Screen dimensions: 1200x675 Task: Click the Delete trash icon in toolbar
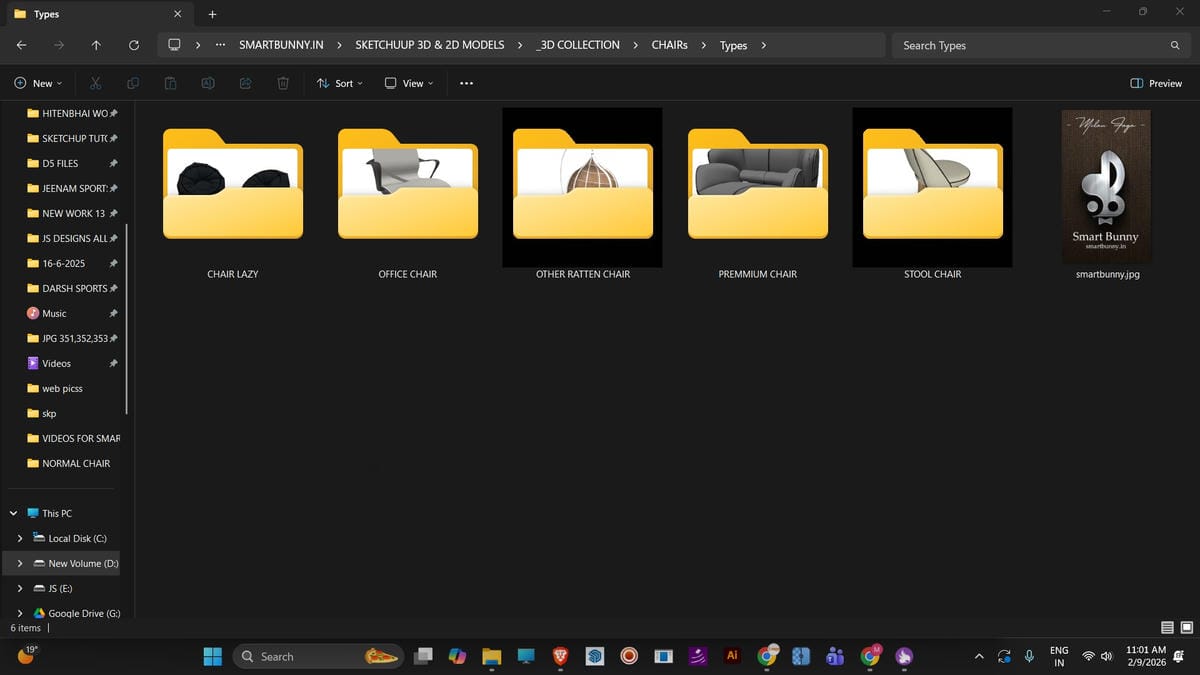coord(283,83)
